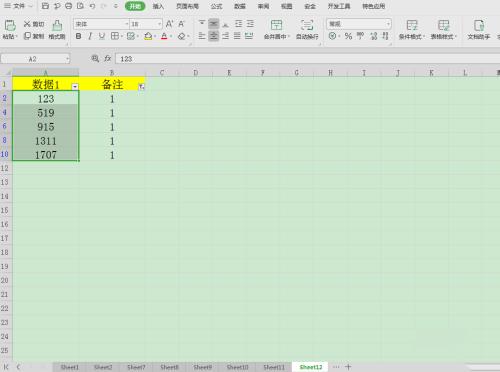Screen dimensions: 500x372
Task: Undo the last action
Action: [92, 6]
